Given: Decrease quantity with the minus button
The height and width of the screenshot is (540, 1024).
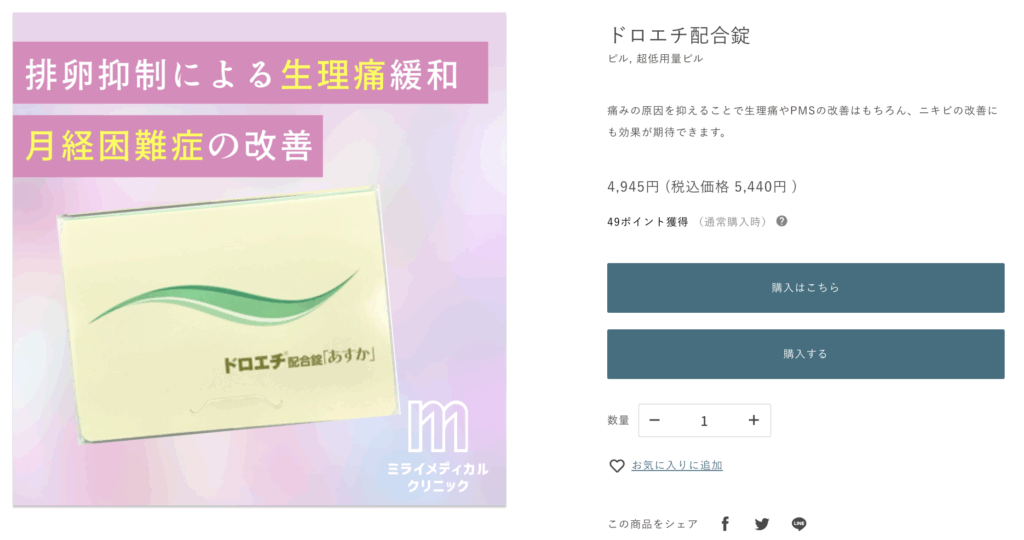Looking at the screenshot, I should pos(654,421).
